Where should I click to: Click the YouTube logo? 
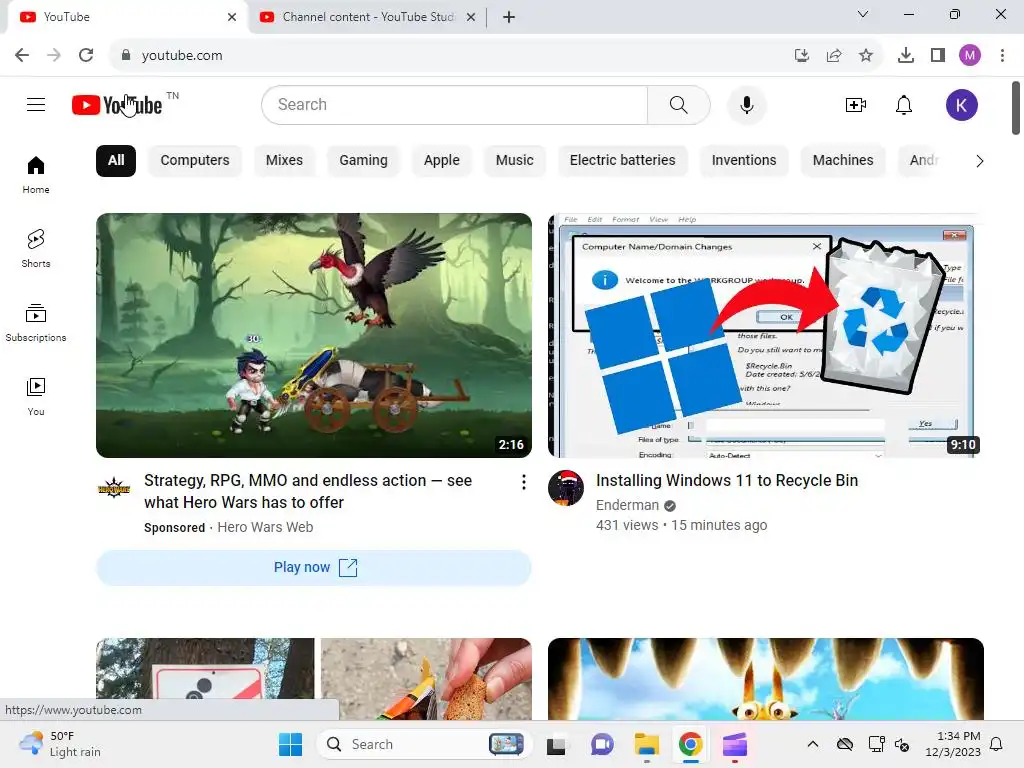click(x=117, y=104)
